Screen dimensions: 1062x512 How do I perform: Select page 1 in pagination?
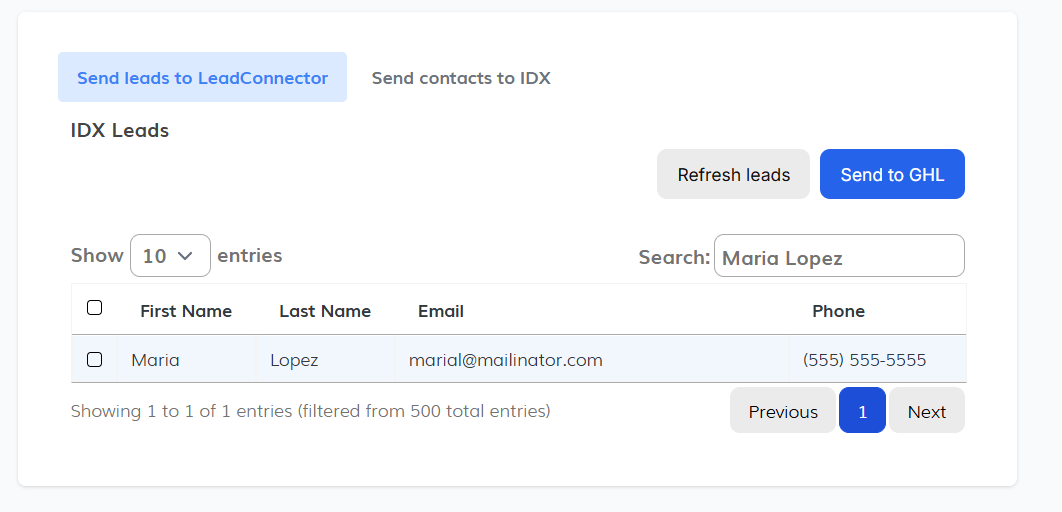(862, 411)
